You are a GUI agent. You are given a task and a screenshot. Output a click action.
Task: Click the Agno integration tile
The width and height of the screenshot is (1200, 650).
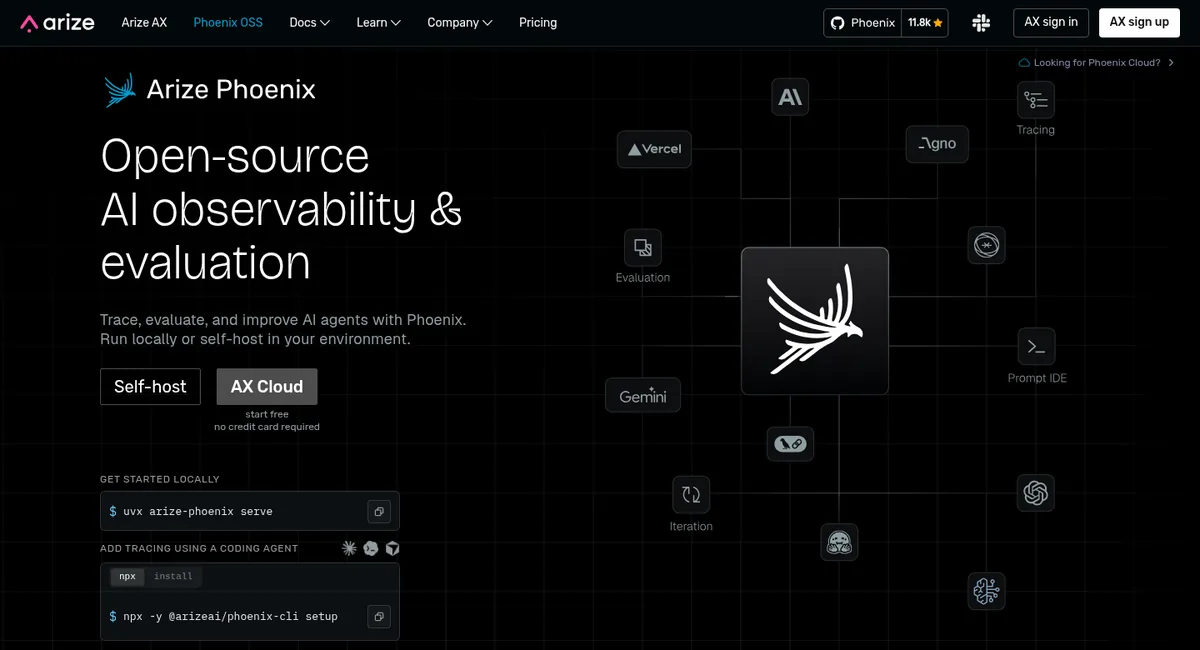[x=937, y=144]
